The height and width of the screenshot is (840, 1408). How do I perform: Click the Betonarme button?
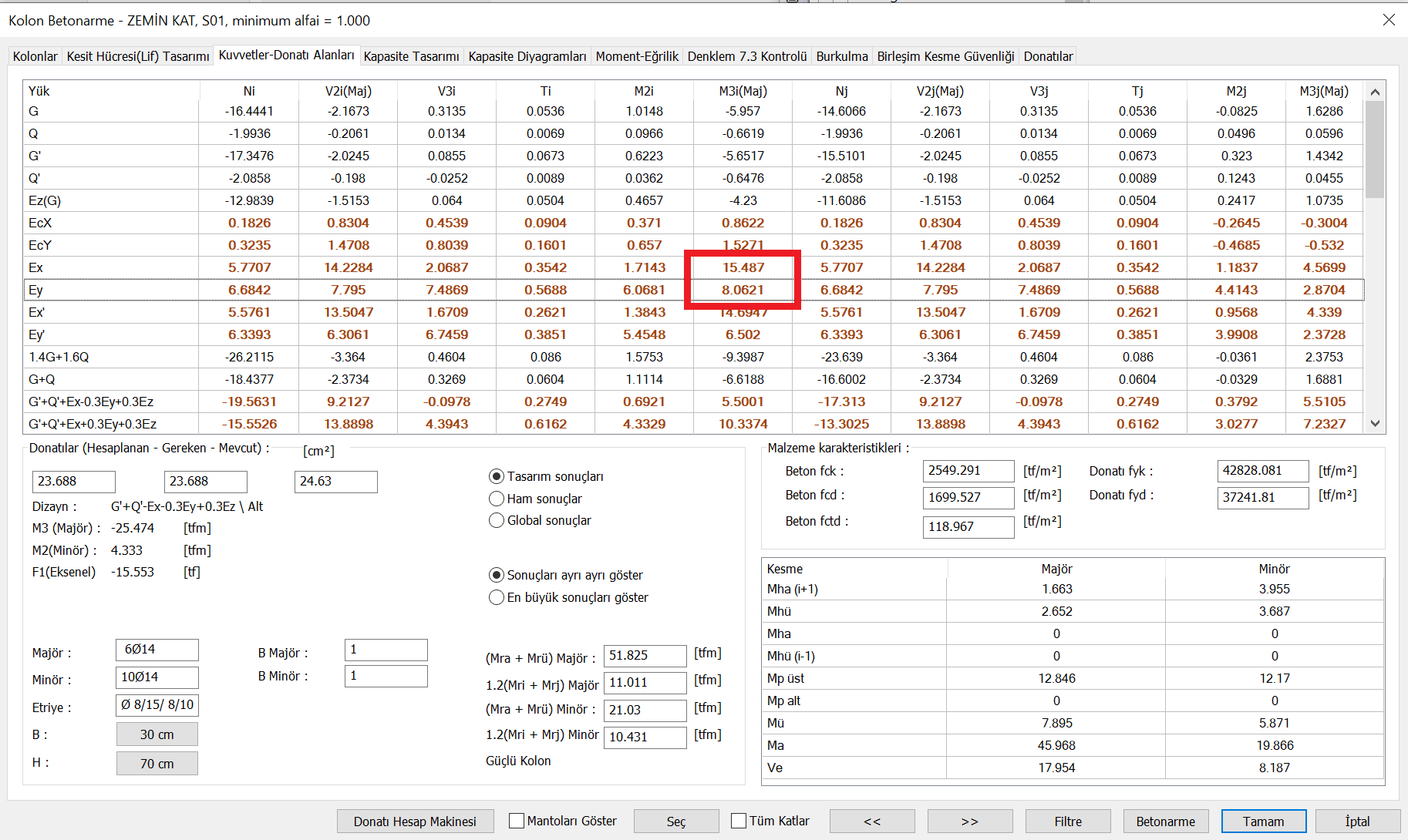(x=1166, y=822)
